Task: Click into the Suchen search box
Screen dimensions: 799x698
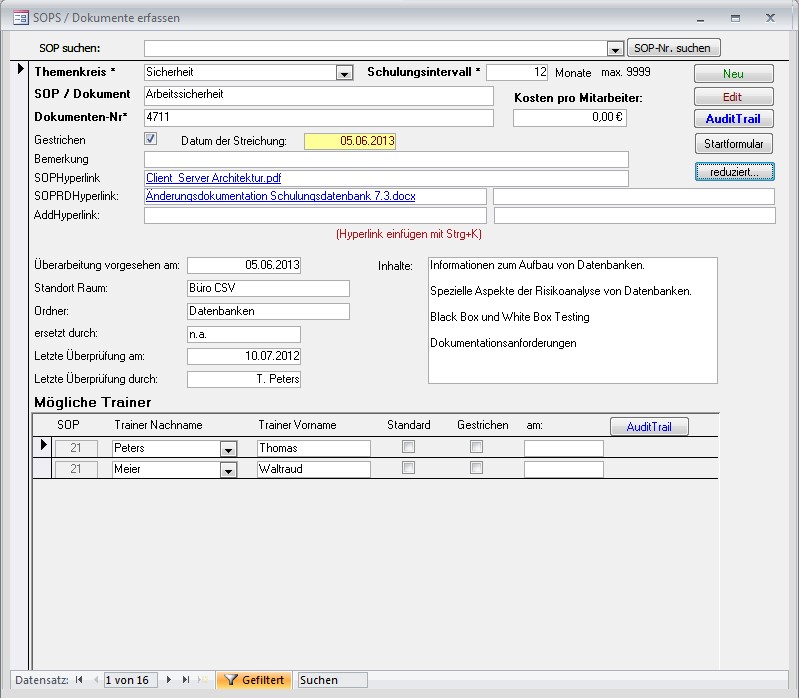Action: click(x=332, y=680)
